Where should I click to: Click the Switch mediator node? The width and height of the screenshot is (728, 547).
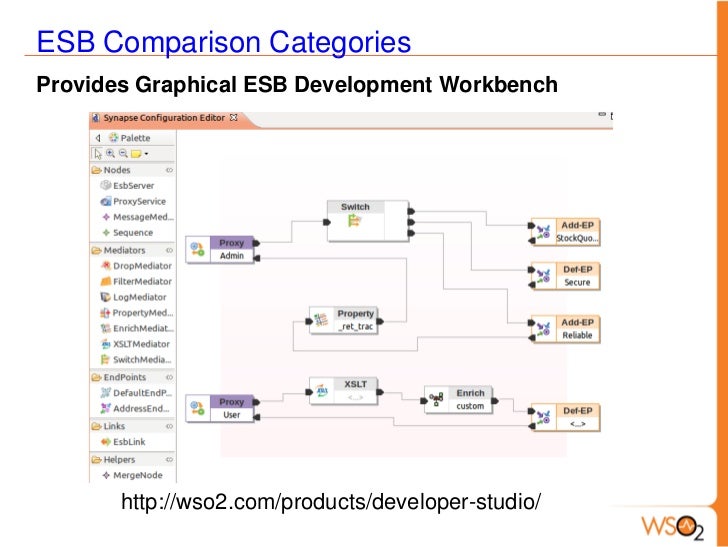(x=368, y=221)
